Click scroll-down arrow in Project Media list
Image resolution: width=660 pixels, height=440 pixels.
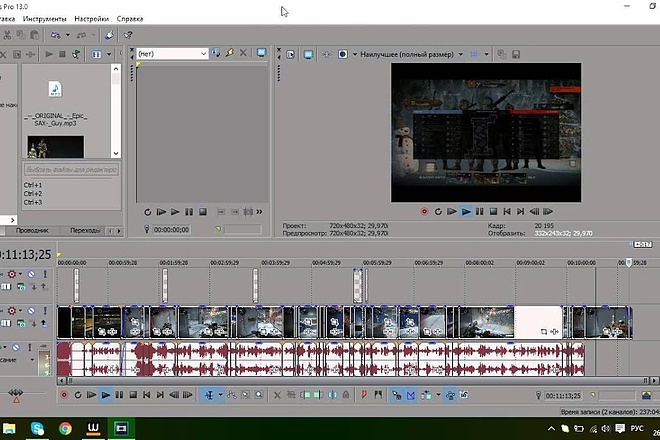(x=116, y=153)
